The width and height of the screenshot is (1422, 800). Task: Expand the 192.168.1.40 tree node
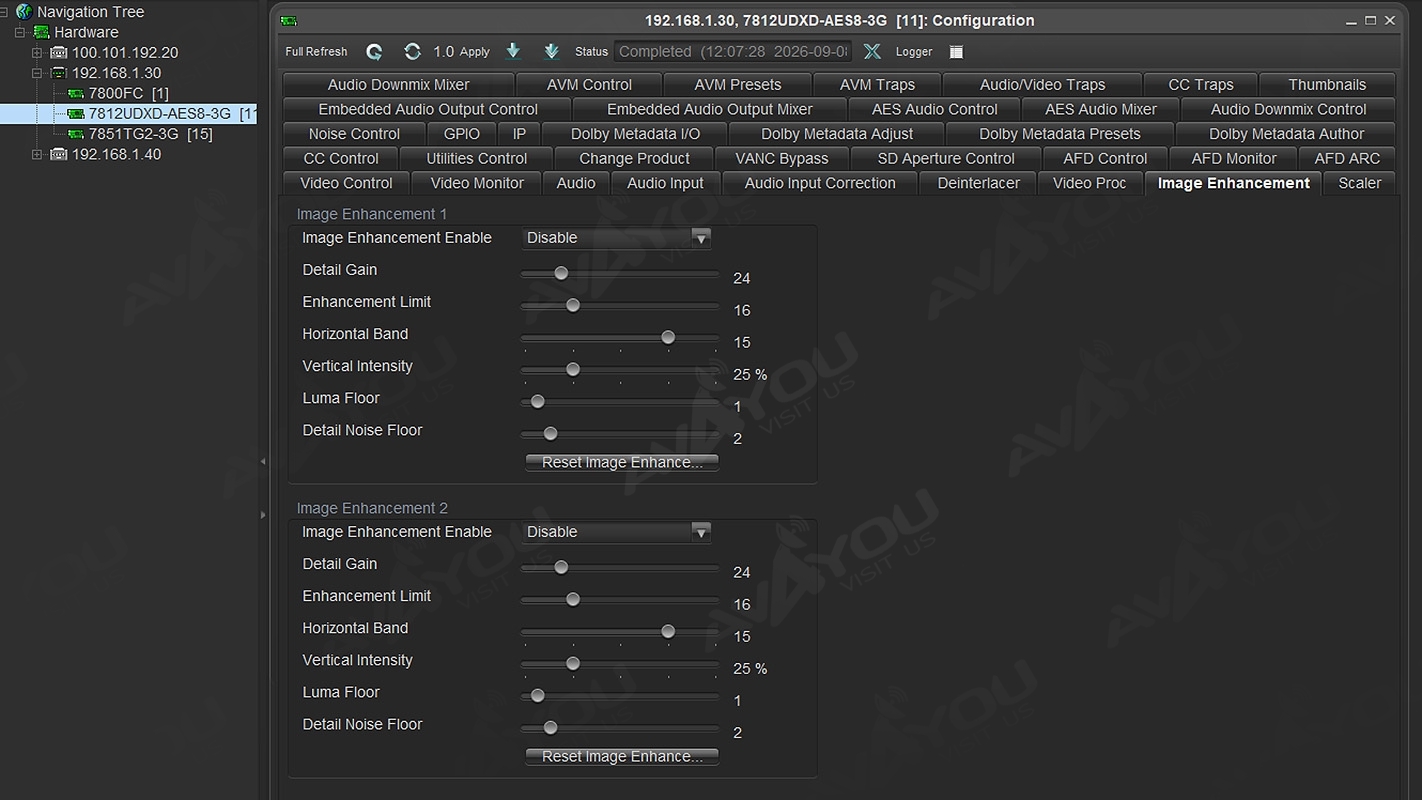click(37, 154)
